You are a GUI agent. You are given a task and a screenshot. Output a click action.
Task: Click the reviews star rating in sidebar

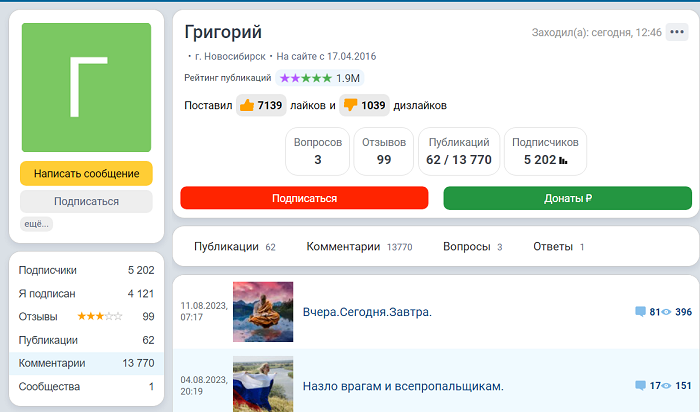point(100,316)
